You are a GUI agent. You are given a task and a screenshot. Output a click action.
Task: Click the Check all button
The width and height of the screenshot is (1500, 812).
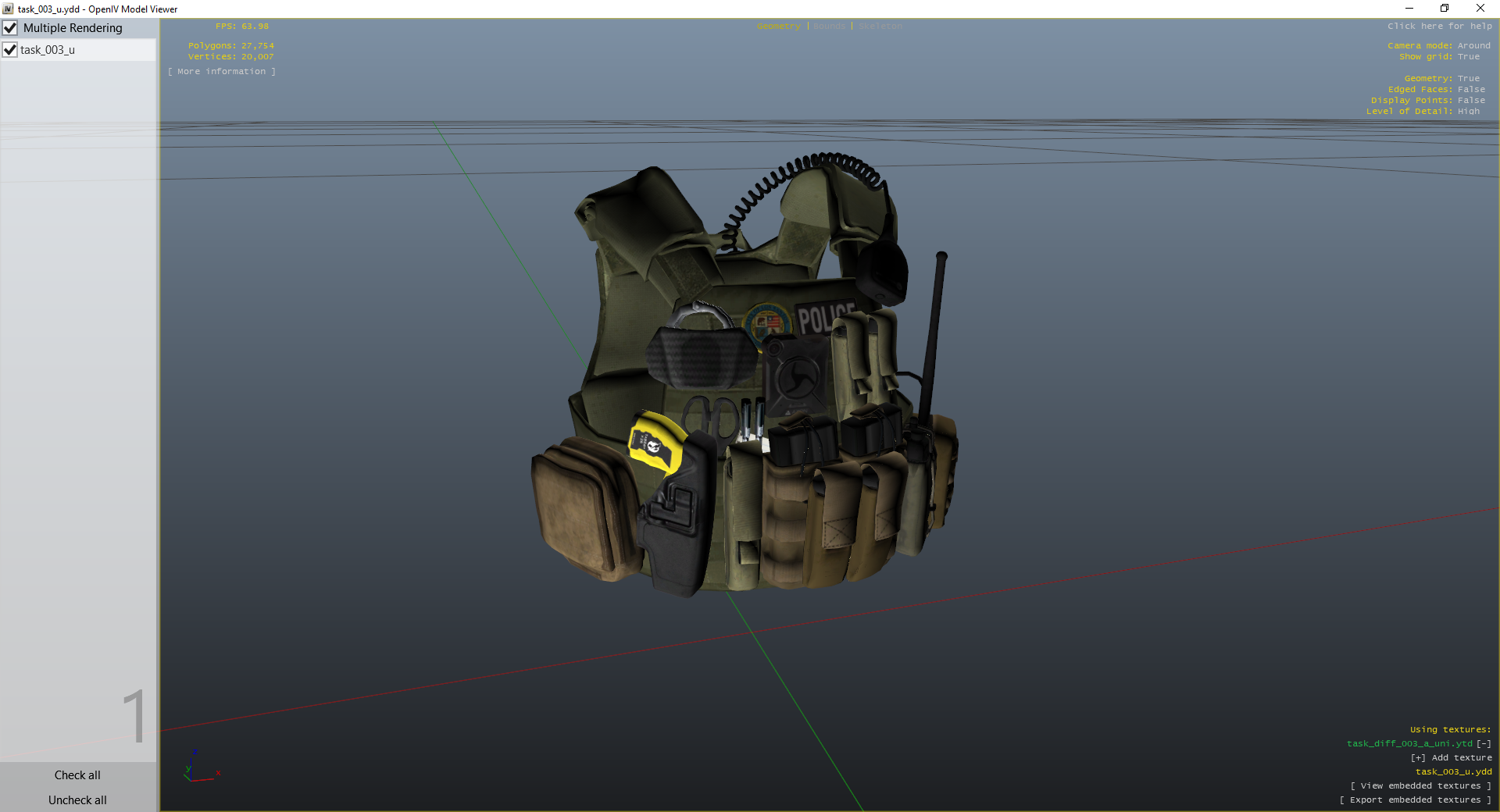coord(77,775)
